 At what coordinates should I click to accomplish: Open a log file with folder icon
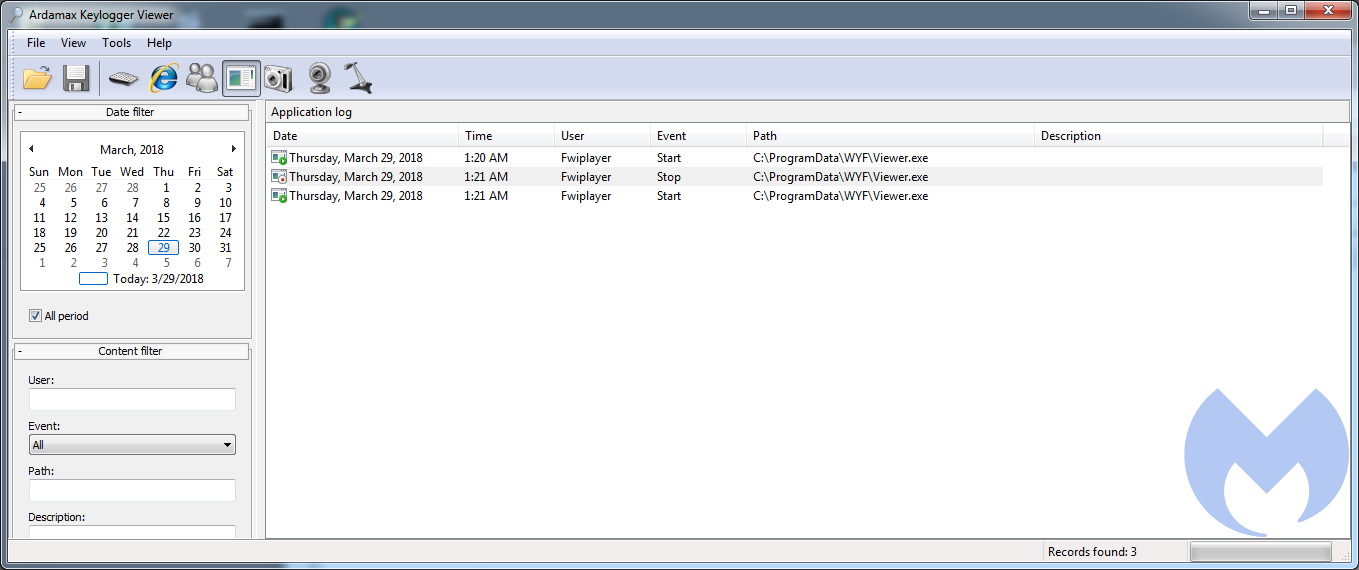(x=38, y=78)
